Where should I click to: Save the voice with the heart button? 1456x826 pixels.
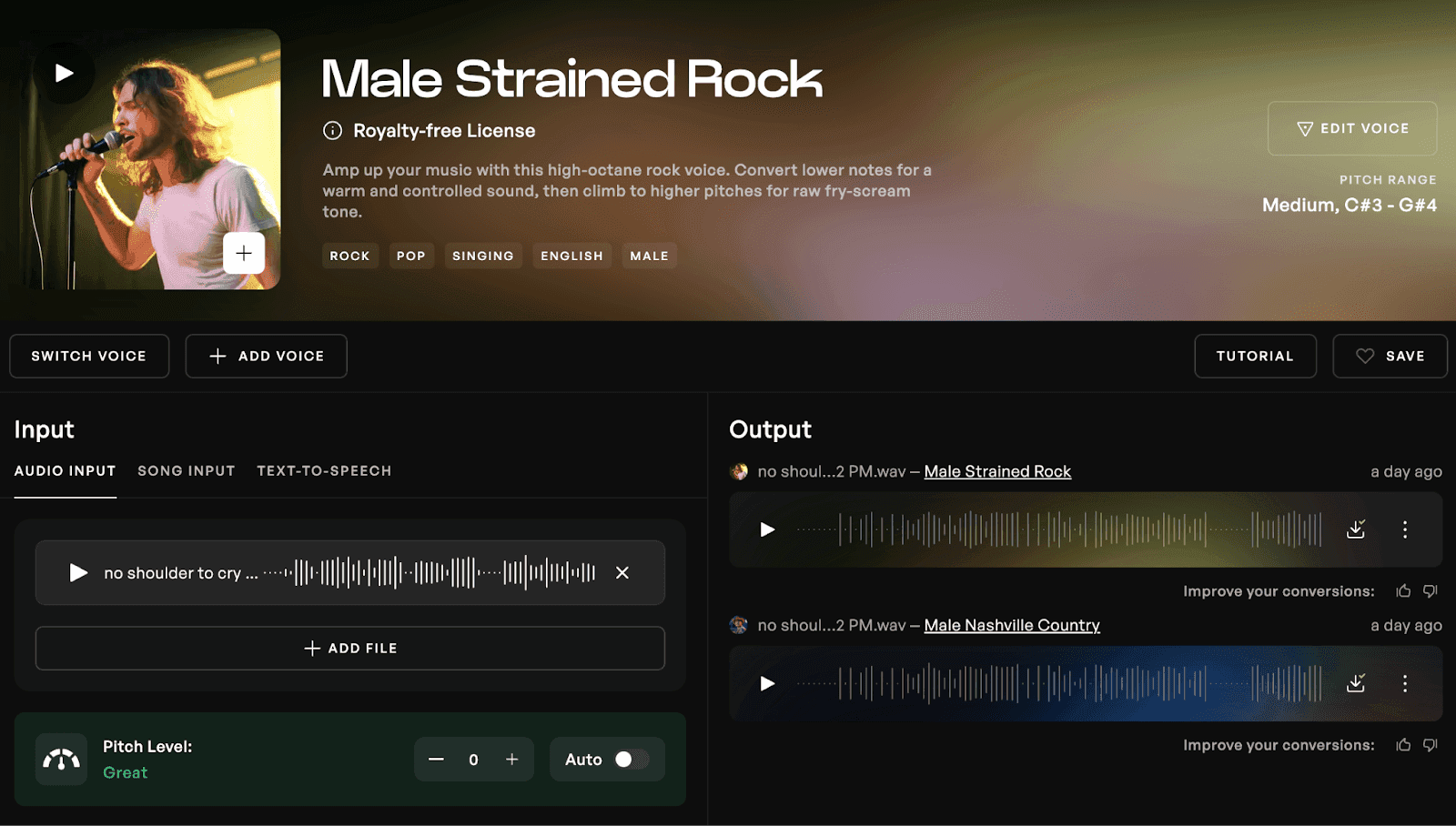pos(1390,356)
